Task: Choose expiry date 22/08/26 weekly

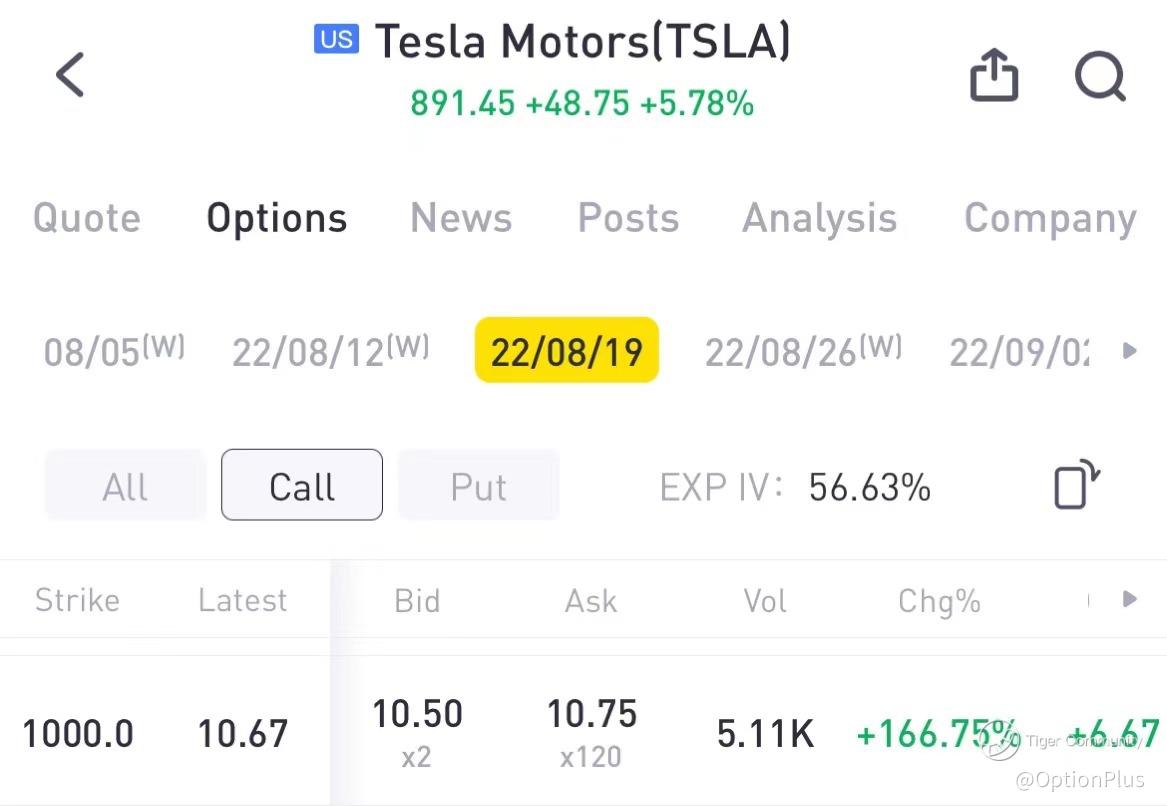Action: 803,351
